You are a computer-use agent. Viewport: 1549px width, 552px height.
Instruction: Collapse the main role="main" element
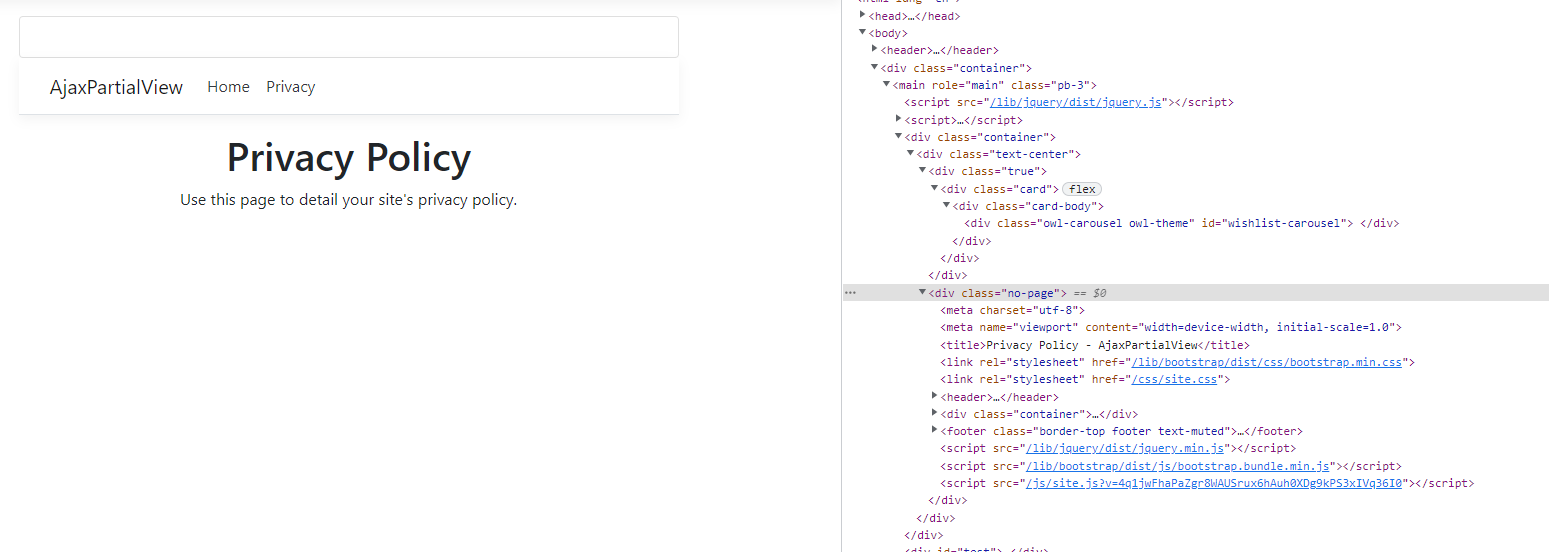[x=887, y=84]
